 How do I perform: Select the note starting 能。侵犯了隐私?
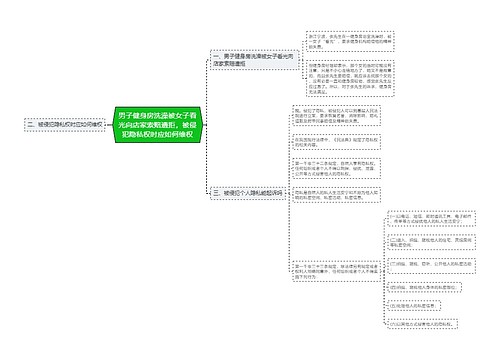pos(336,116)
